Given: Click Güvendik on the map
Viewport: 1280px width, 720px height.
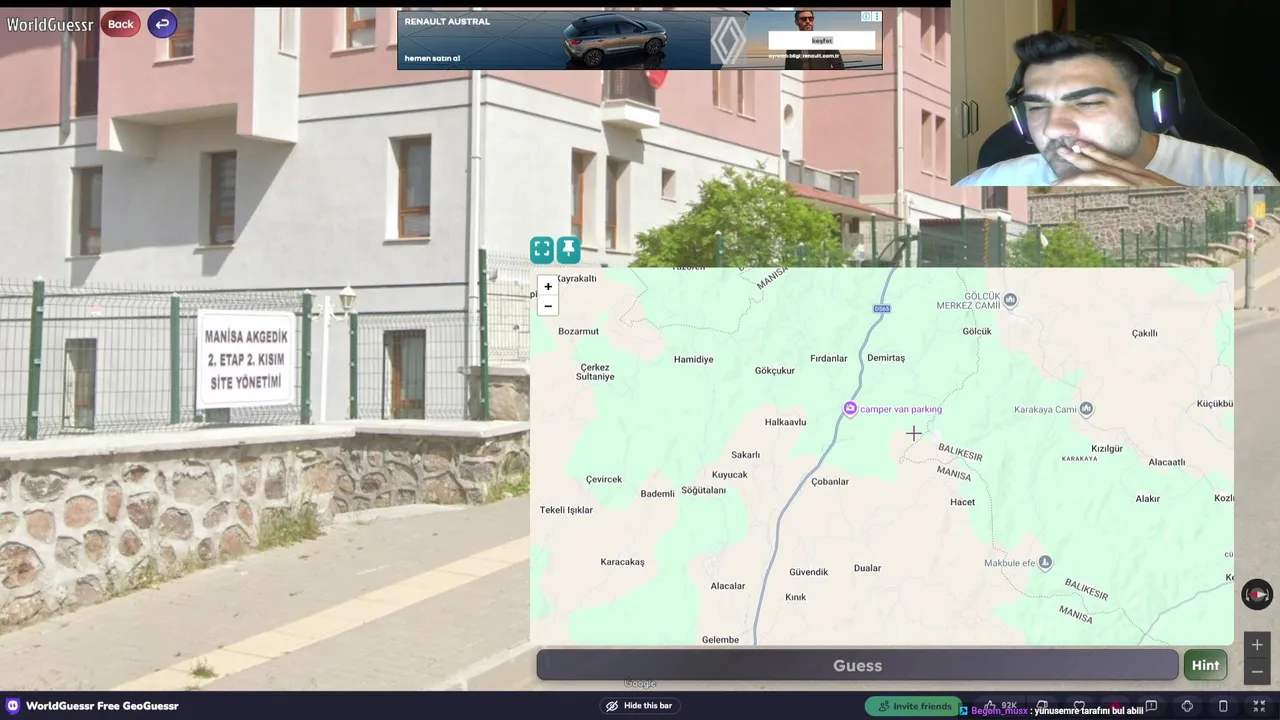Looking at the screenshot, I should tap(808, 572).
